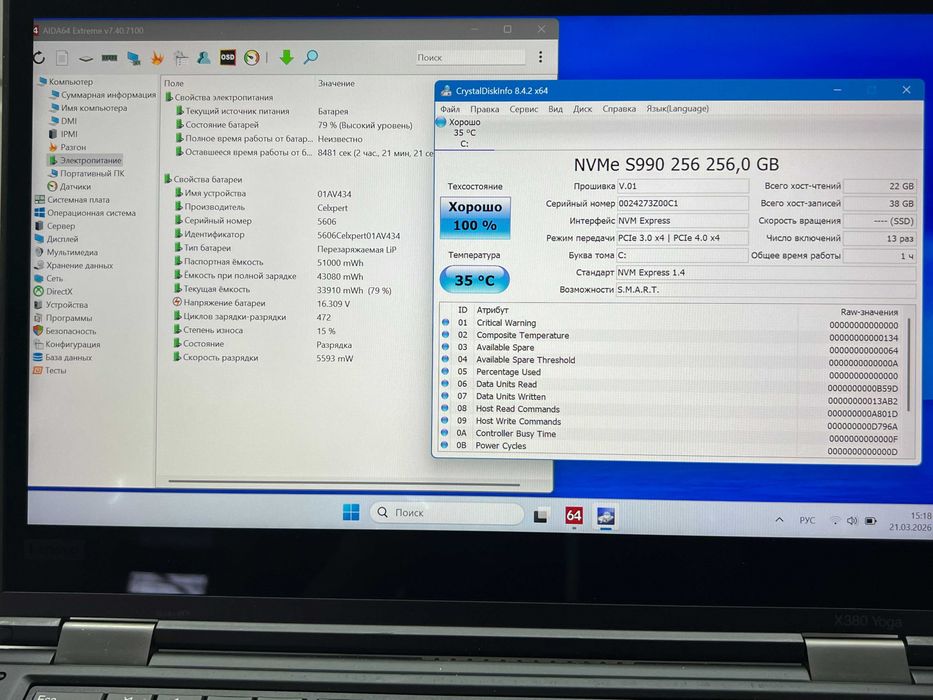Viewport: 933px width, 700px height.
Task: Expand Устройства category in tree
Action: click(61, 304)
